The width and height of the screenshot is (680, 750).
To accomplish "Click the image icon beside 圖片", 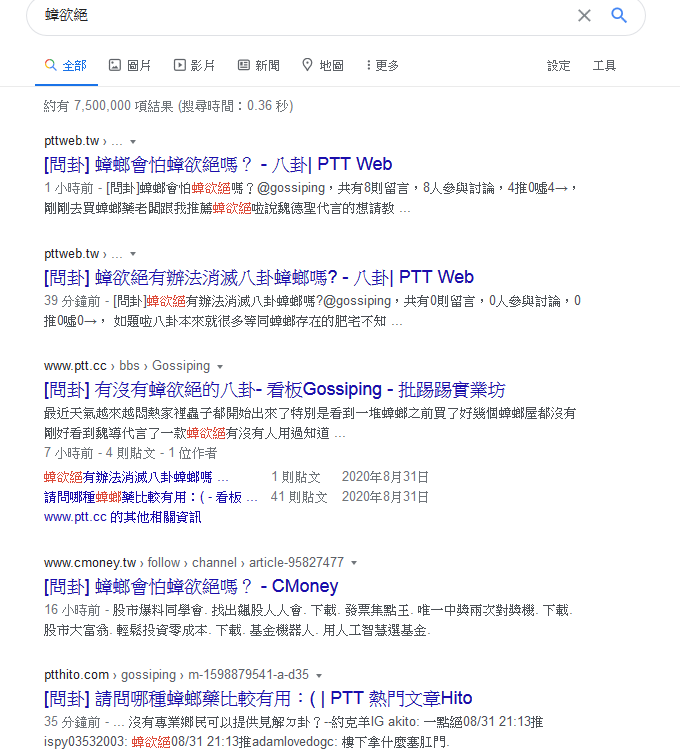I will tap(115, 65).
